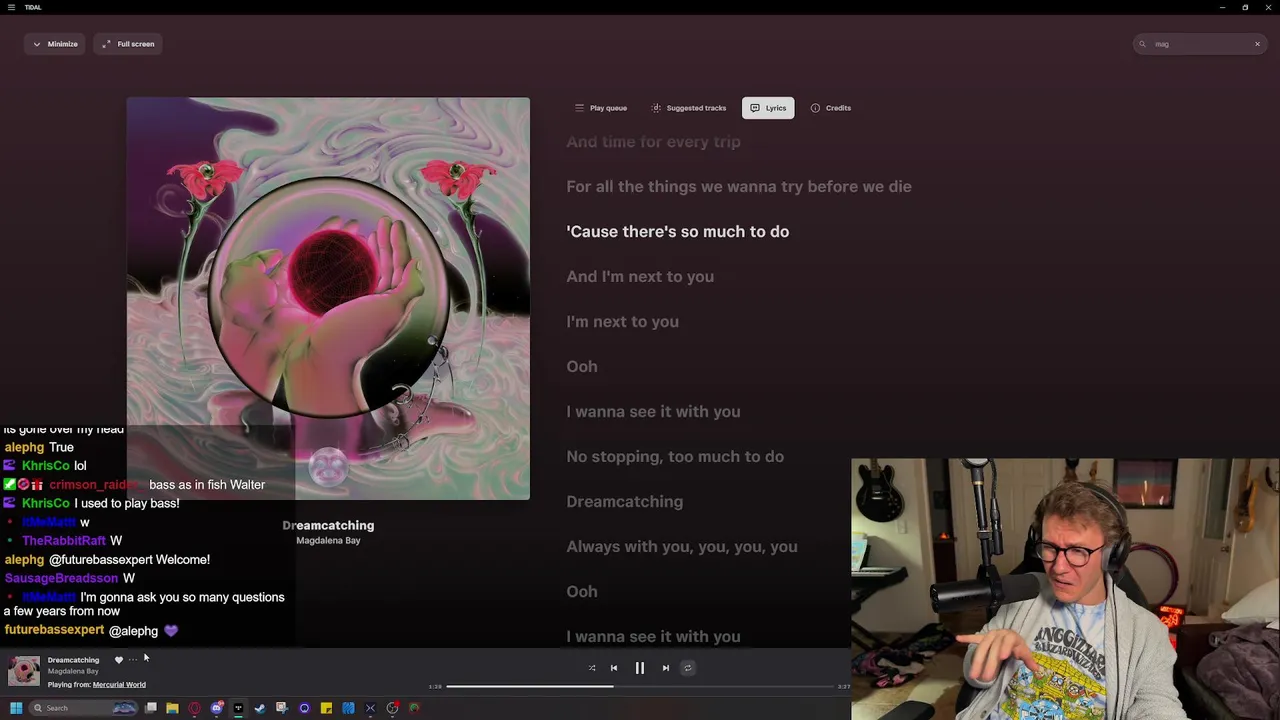Open Opera browser from the taskbar
This screenshot has height=720, width=1280.
194,708
